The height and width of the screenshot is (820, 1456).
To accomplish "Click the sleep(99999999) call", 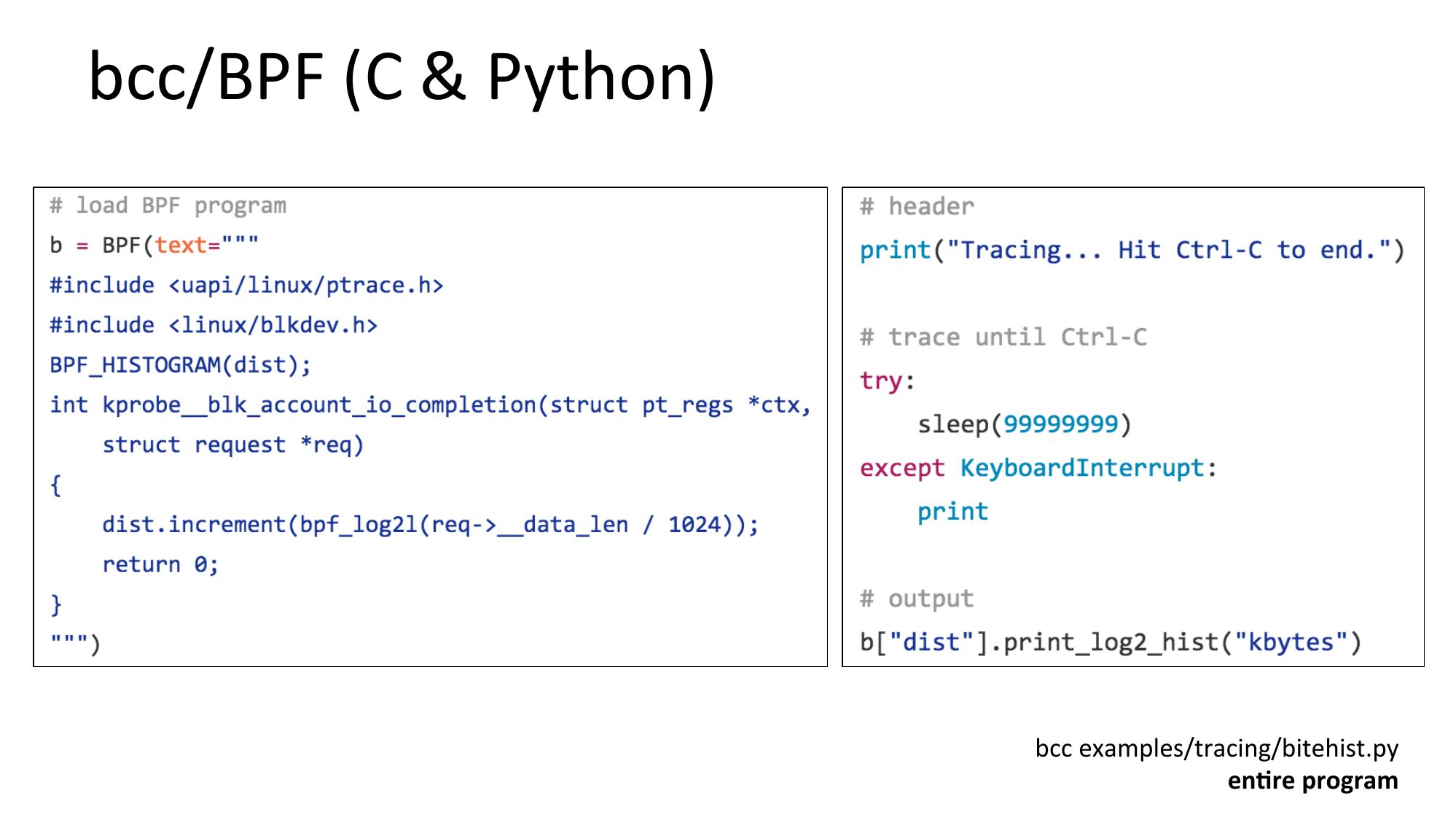I will pos(1024,424).
